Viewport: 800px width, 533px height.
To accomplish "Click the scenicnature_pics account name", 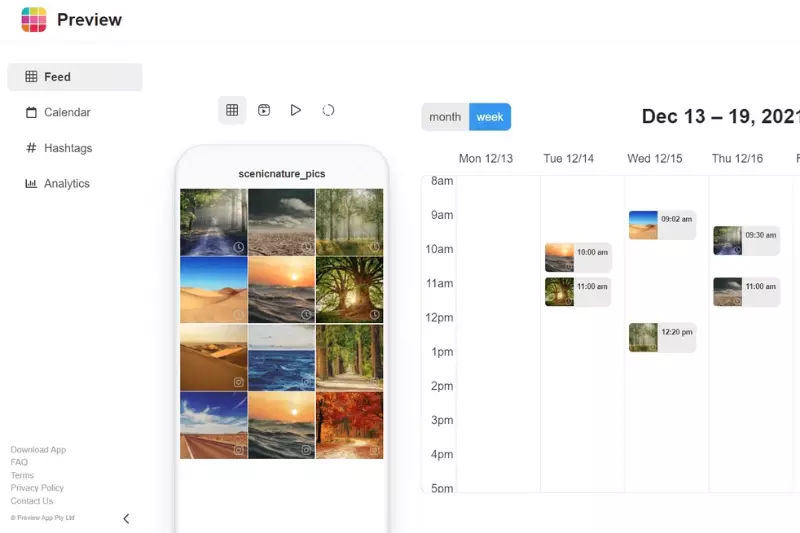I will point(282,174).
